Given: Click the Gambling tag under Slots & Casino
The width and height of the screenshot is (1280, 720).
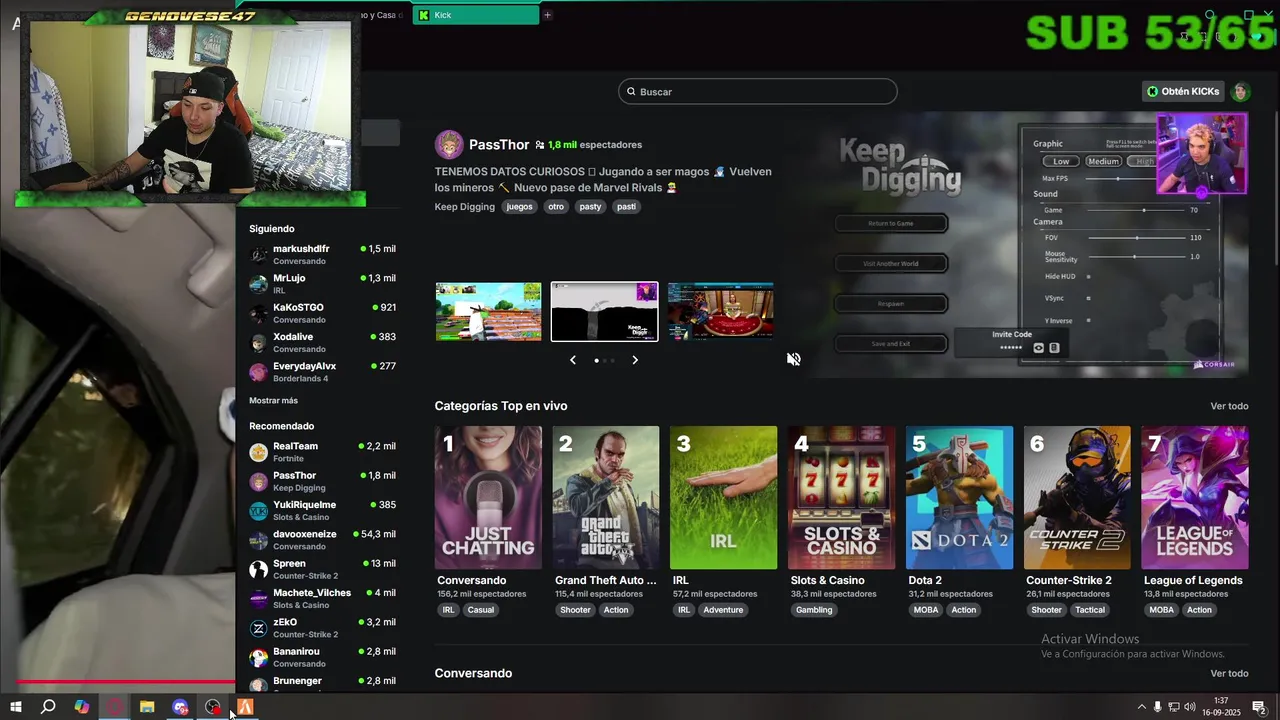Looking at the screenshot, I should coord(814,610).
